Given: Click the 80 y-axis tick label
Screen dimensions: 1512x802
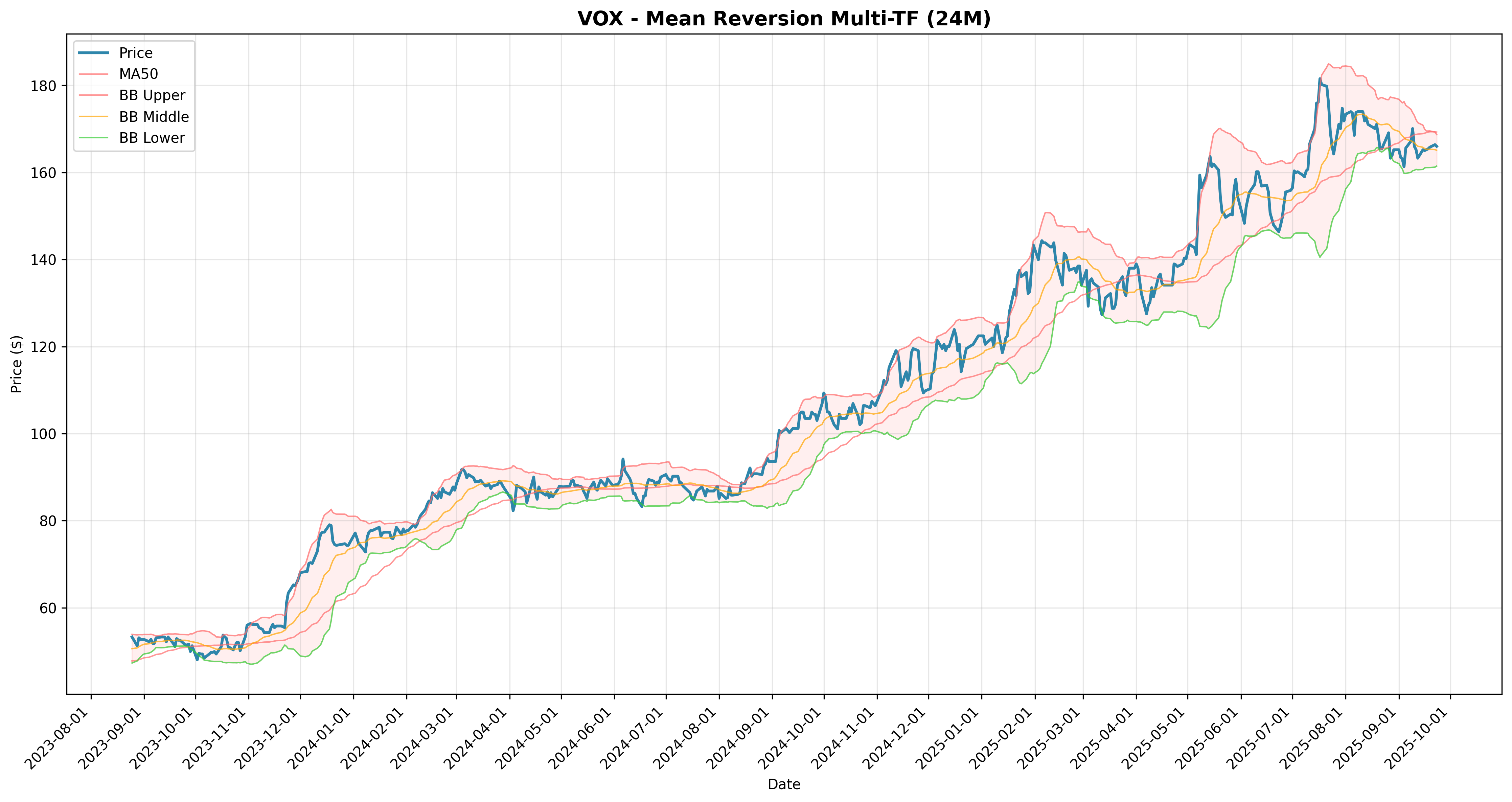Looking at the screenshot, I should pyautogui.click(x=48, y=521).
